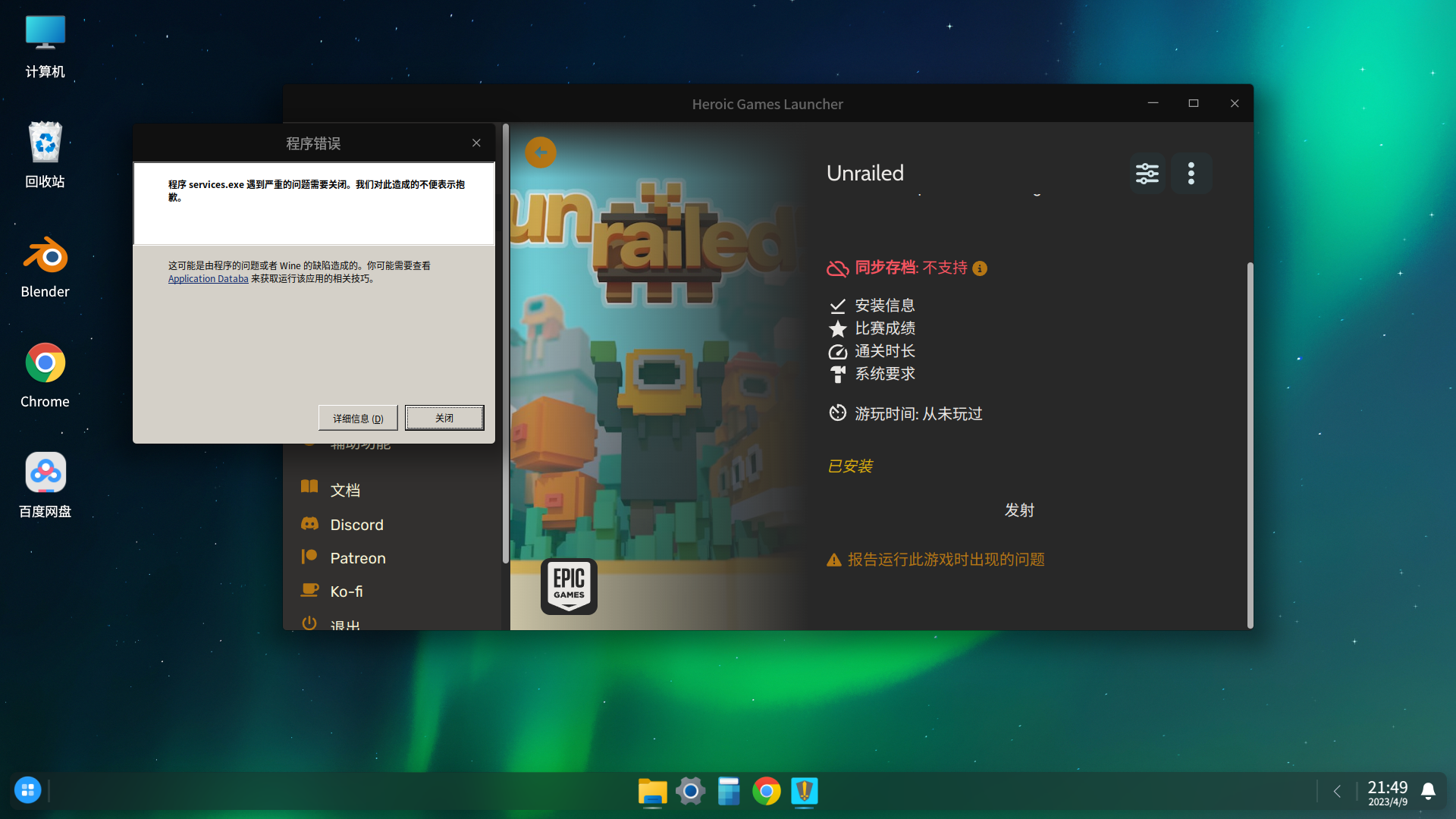Open 比赛成绩 star entry
The height and width of the screenshot is (819, 1456).
click(884, 328)
